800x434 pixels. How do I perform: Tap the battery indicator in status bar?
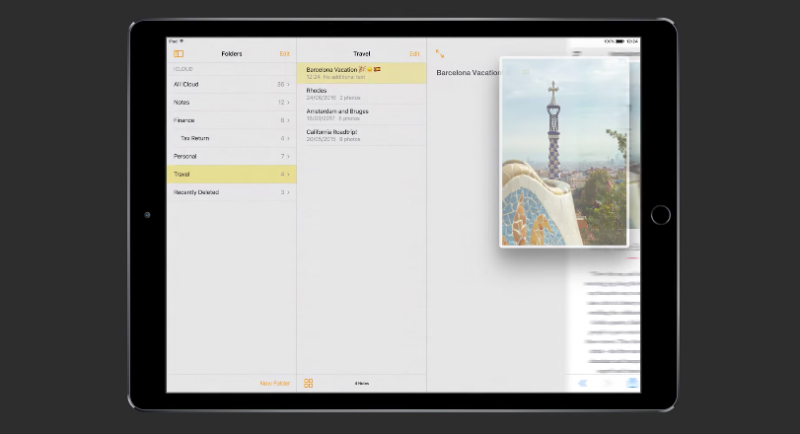click(621, 41)
